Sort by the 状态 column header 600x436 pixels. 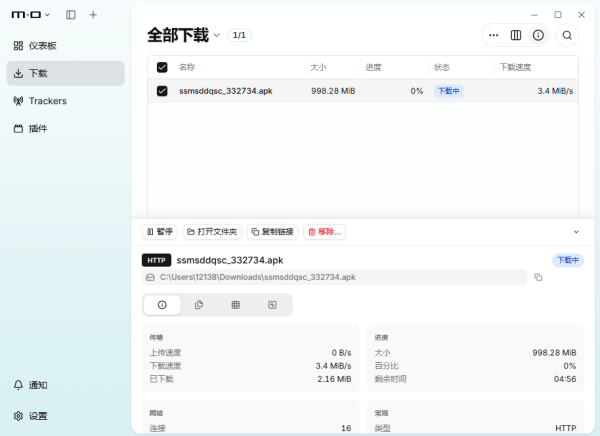[x=442, y=67]
